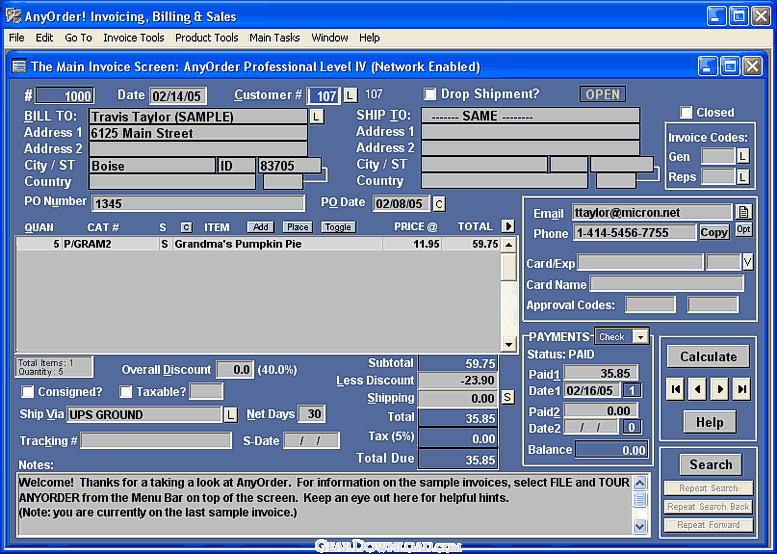Open the File menu
The height and width of the screenshot is (554, 777).
[x=16, y=38]
